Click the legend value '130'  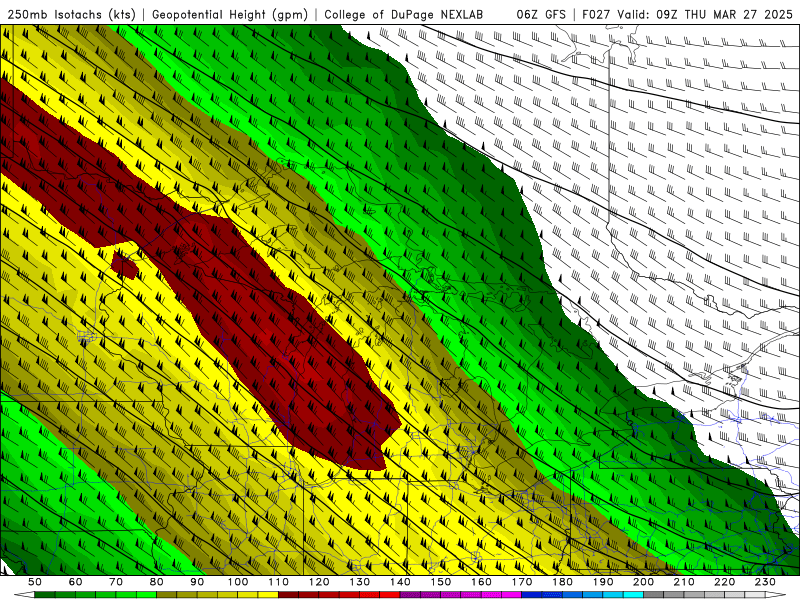360,582
